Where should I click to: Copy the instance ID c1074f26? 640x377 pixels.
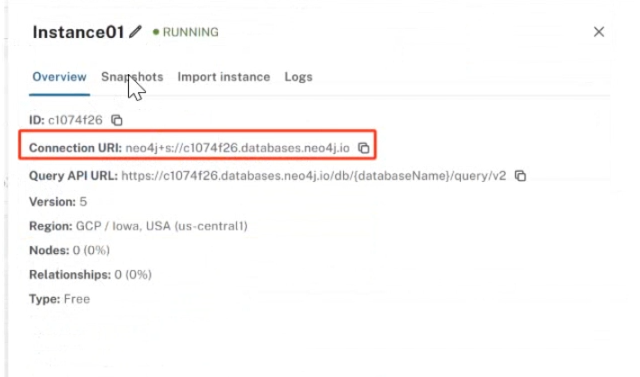coord(117,120)
